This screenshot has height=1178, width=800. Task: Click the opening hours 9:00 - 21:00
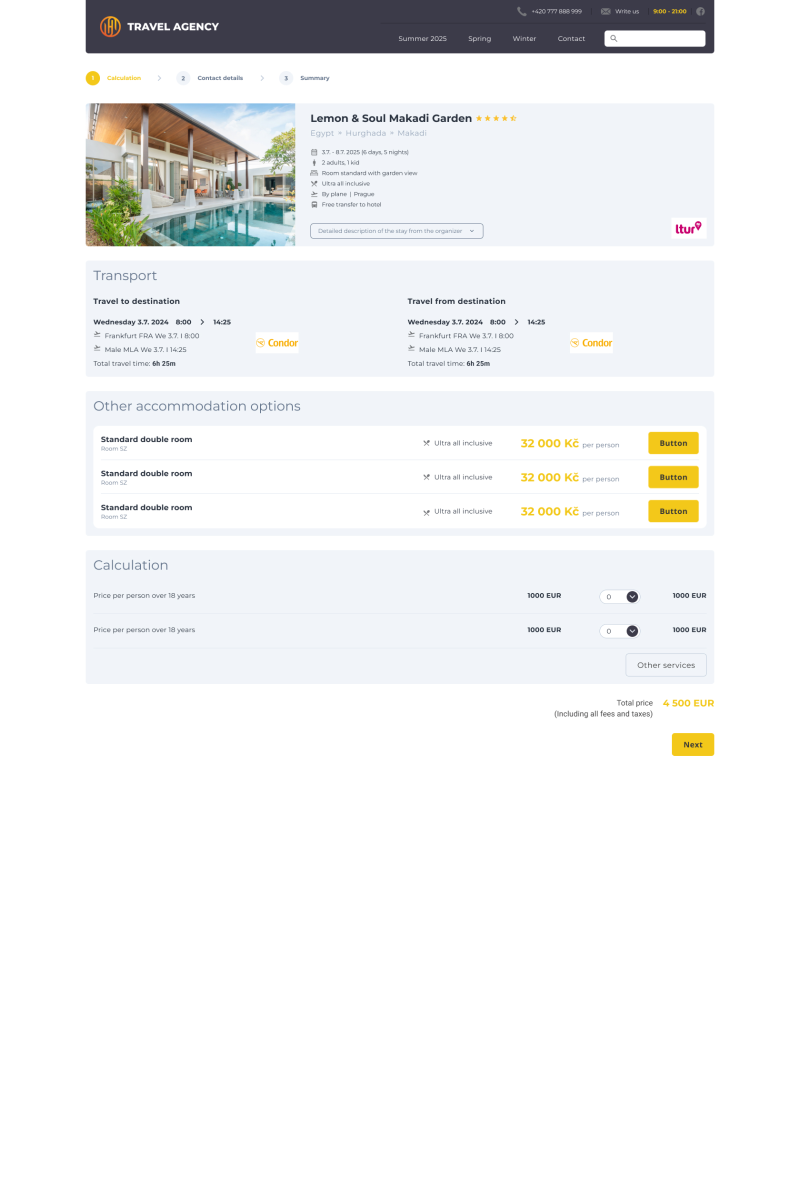pos(670,11)
